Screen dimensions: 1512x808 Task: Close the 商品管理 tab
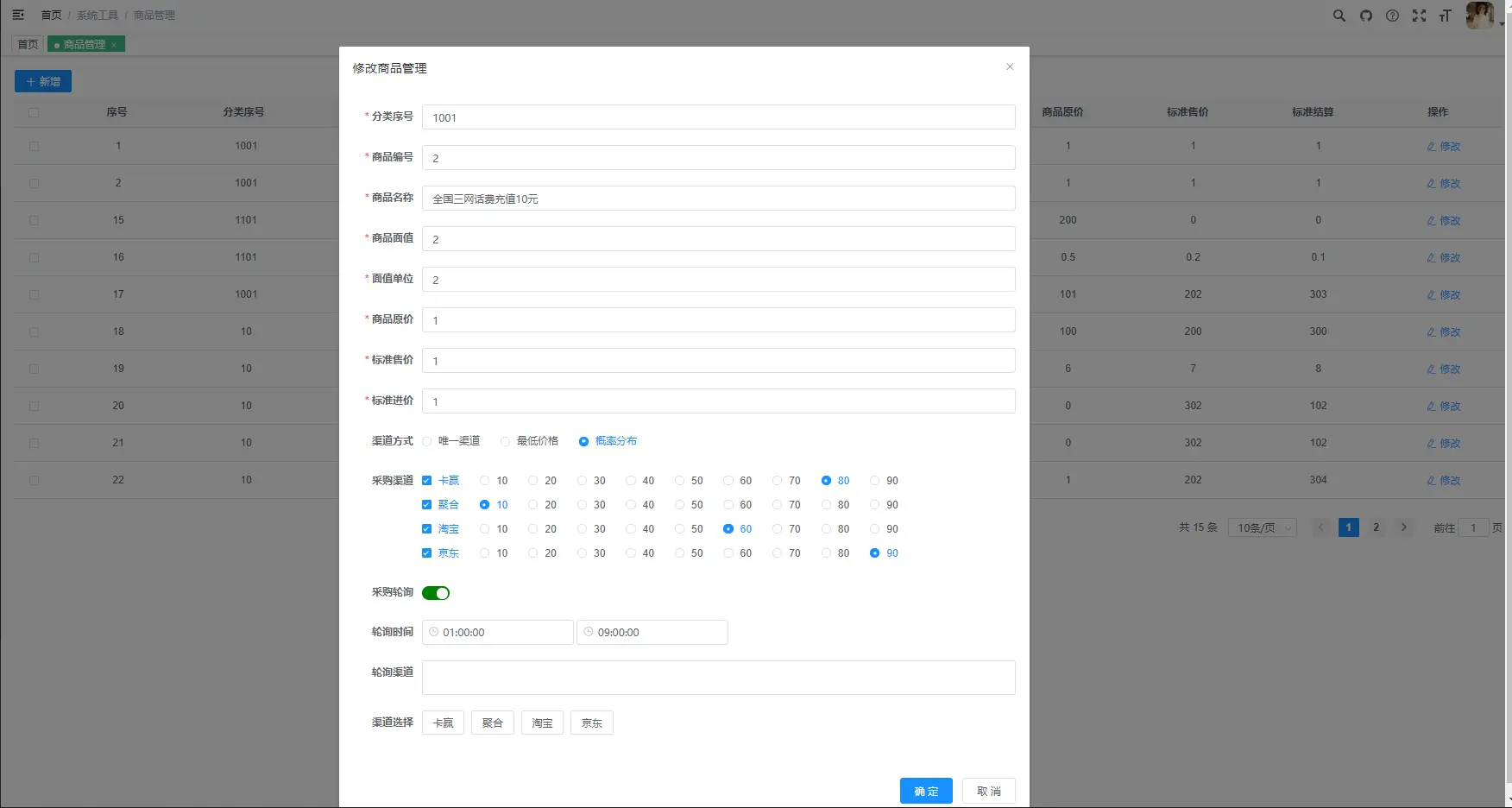pyautogui.click(x=114, y=45)
